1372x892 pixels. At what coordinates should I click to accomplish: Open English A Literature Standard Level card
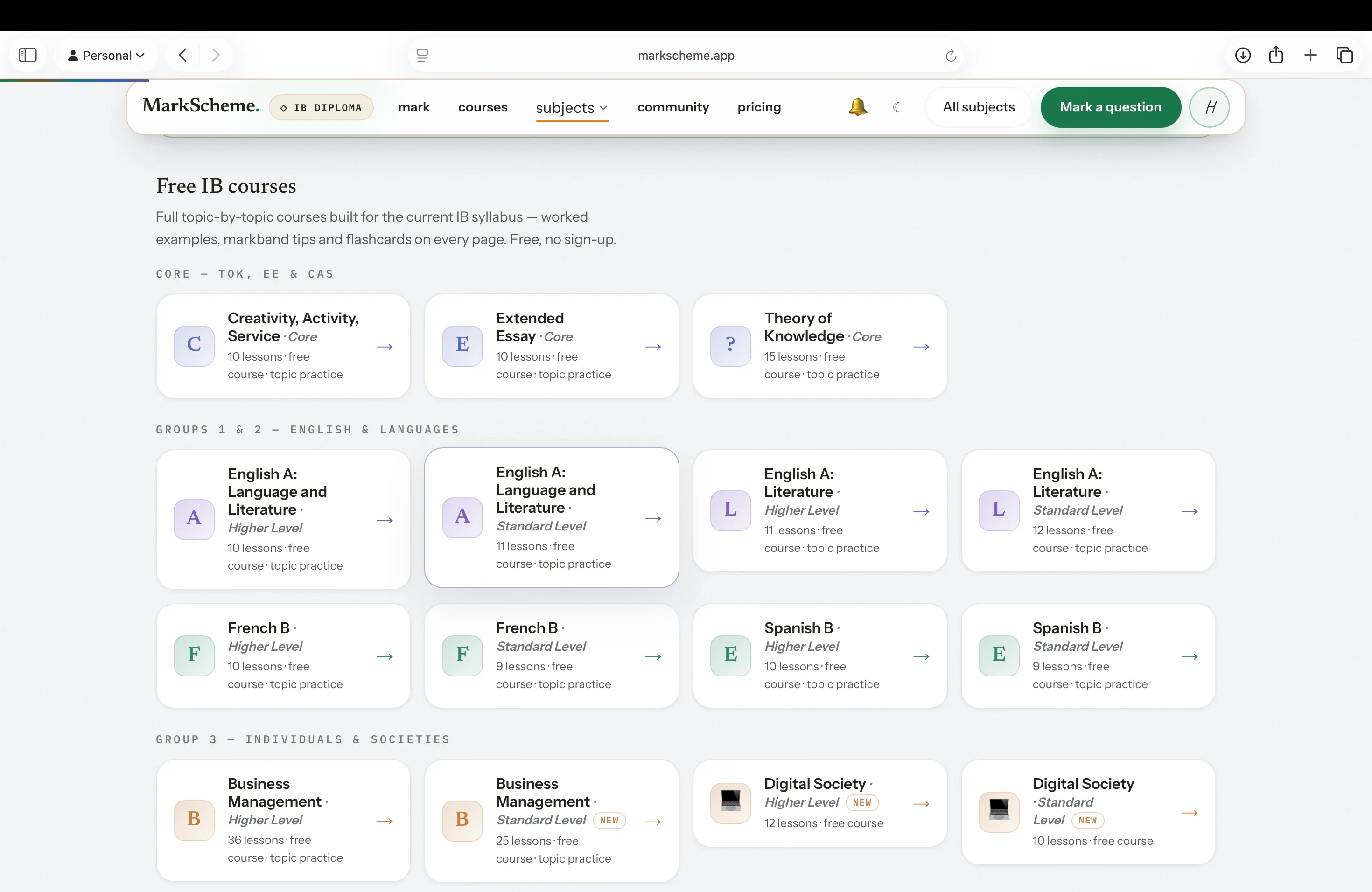tap(1088, 510)
